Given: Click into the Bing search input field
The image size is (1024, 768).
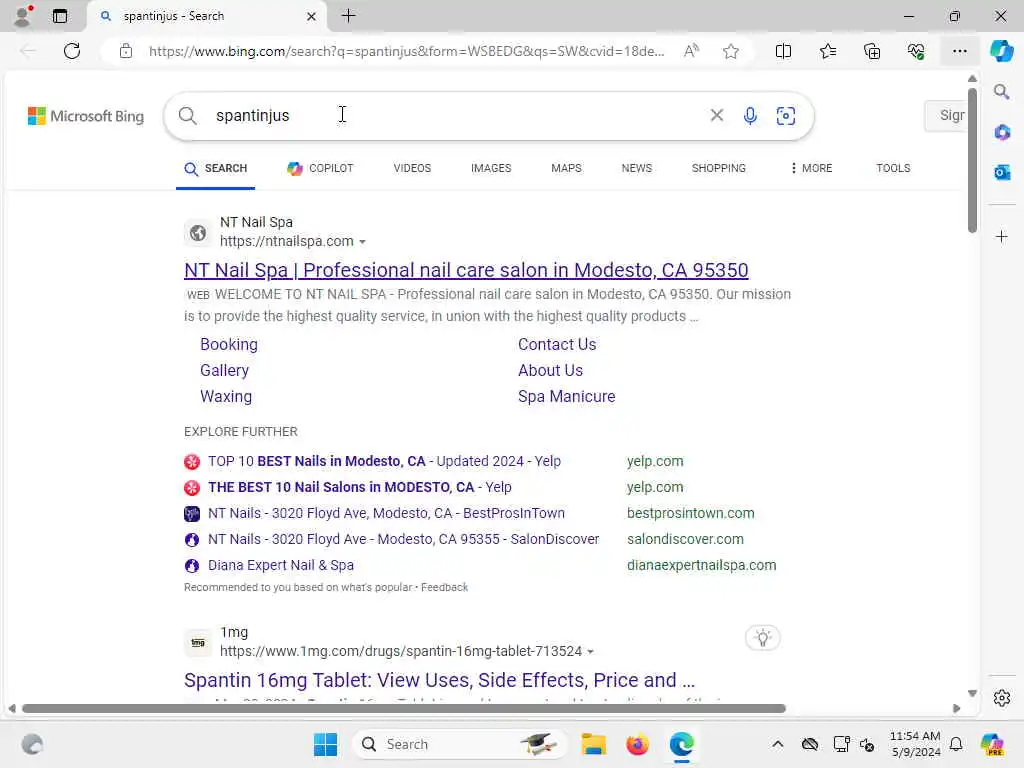Looking at the screenshot, I should click(457, 116).
